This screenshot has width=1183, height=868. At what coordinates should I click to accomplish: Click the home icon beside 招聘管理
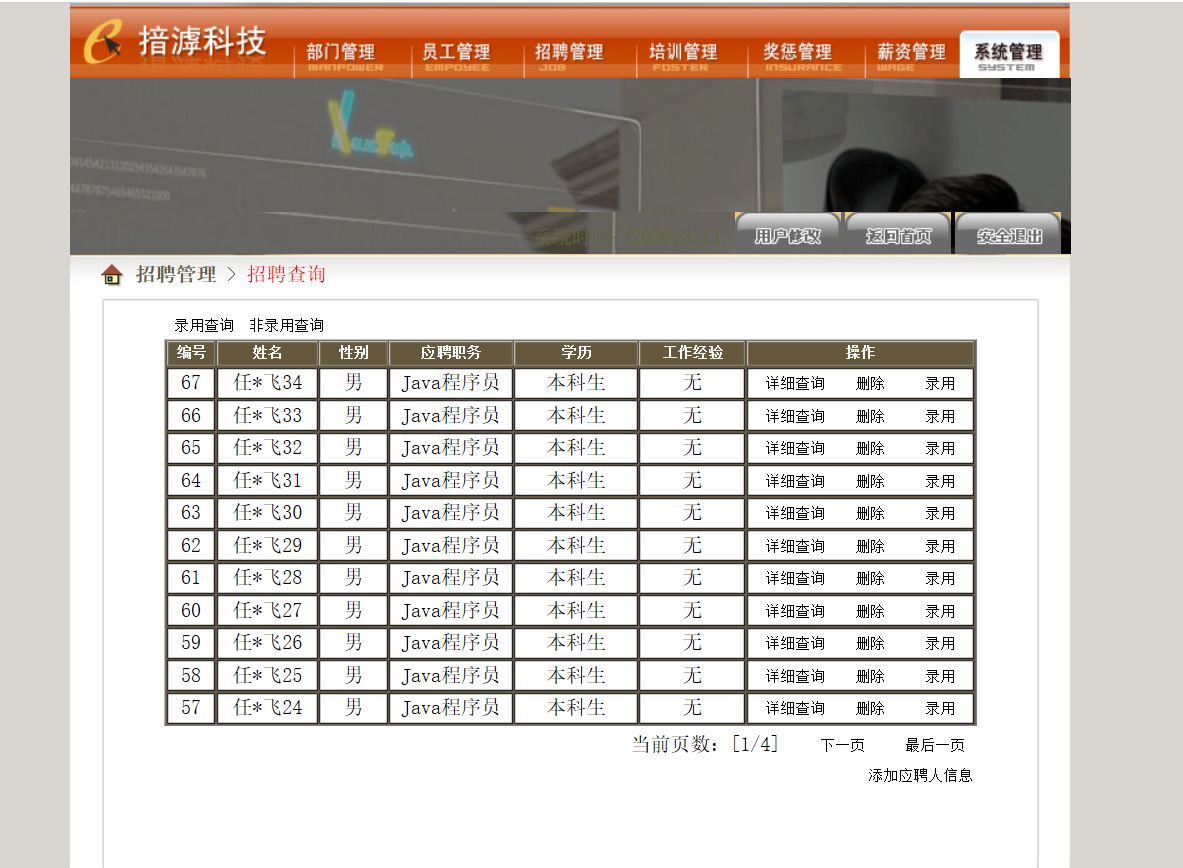point(112,275)
